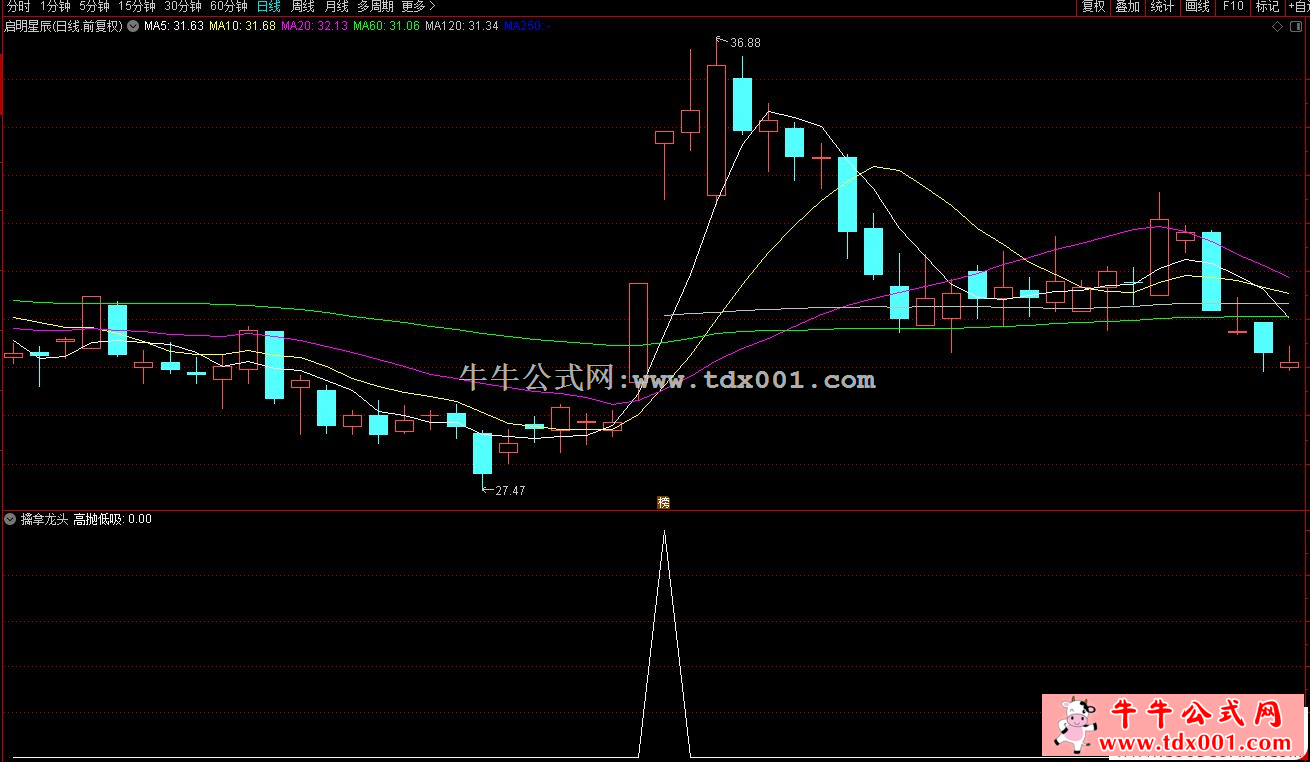Click the 高抛低吸: 0.00 indicator value
This screenshot has height=762, width=1310.
click(112, 519)
